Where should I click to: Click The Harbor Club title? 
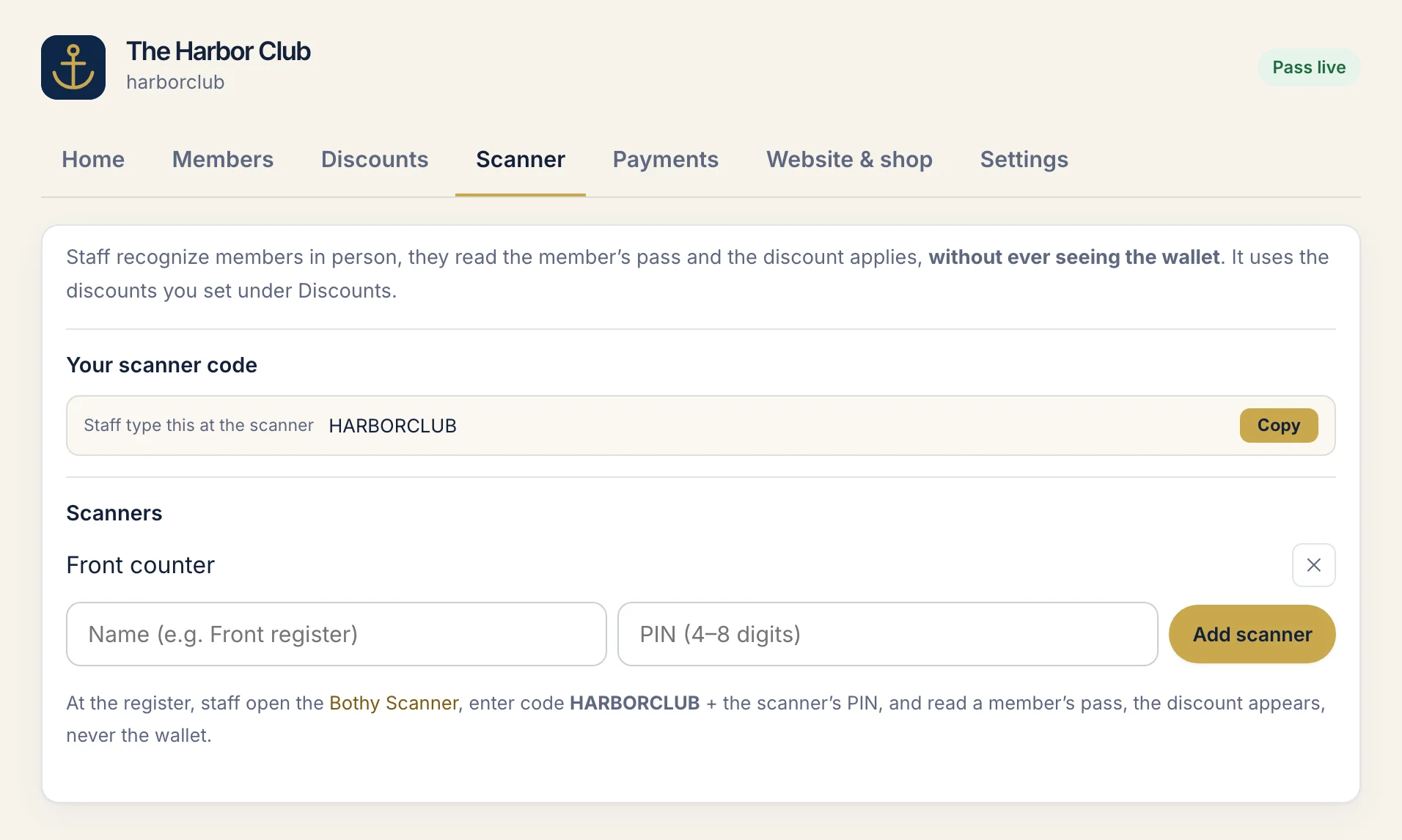[219, 51]
